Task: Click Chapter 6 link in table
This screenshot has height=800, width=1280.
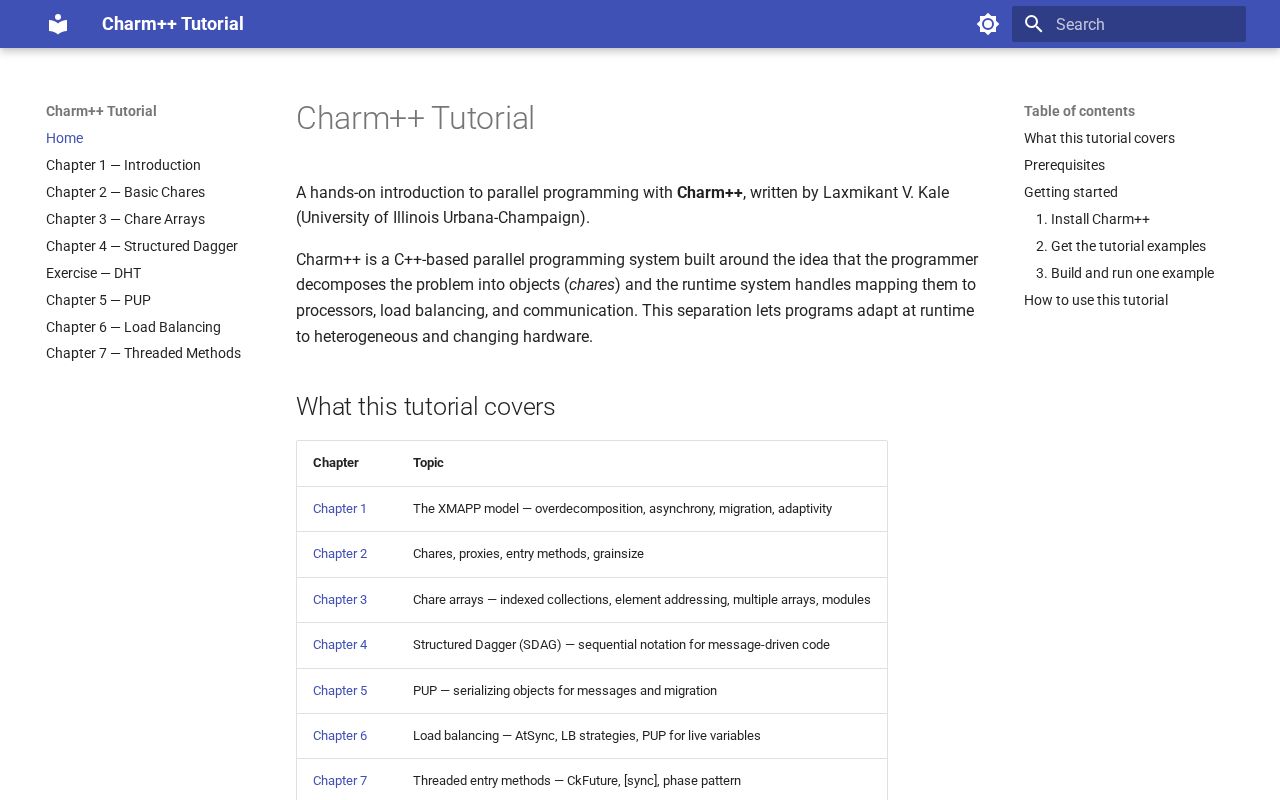Action: coord(340,736)
